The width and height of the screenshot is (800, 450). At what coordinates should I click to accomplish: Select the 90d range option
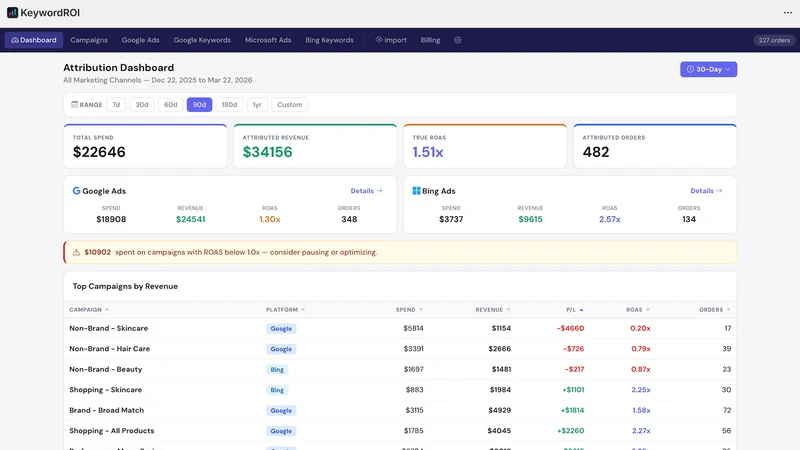pos(199,105)
